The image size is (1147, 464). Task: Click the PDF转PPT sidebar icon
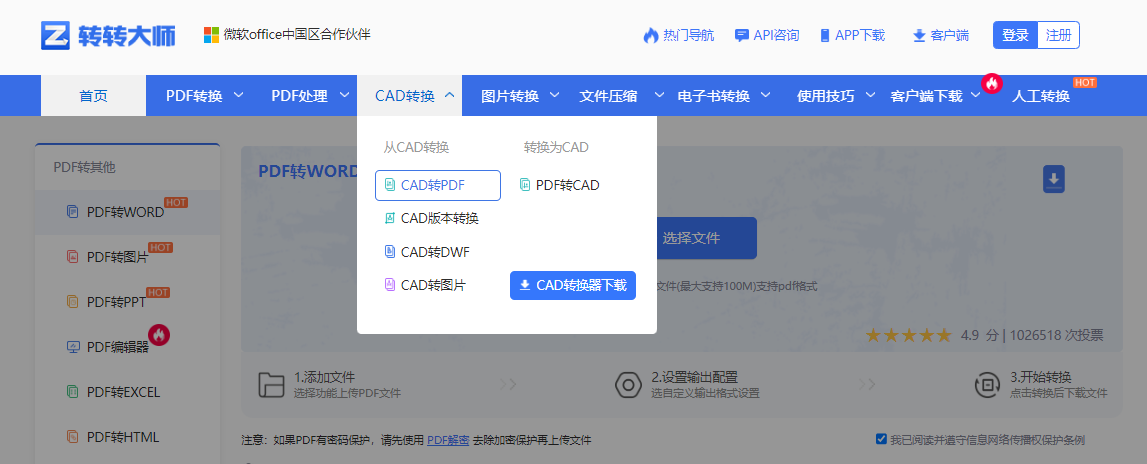72,301
